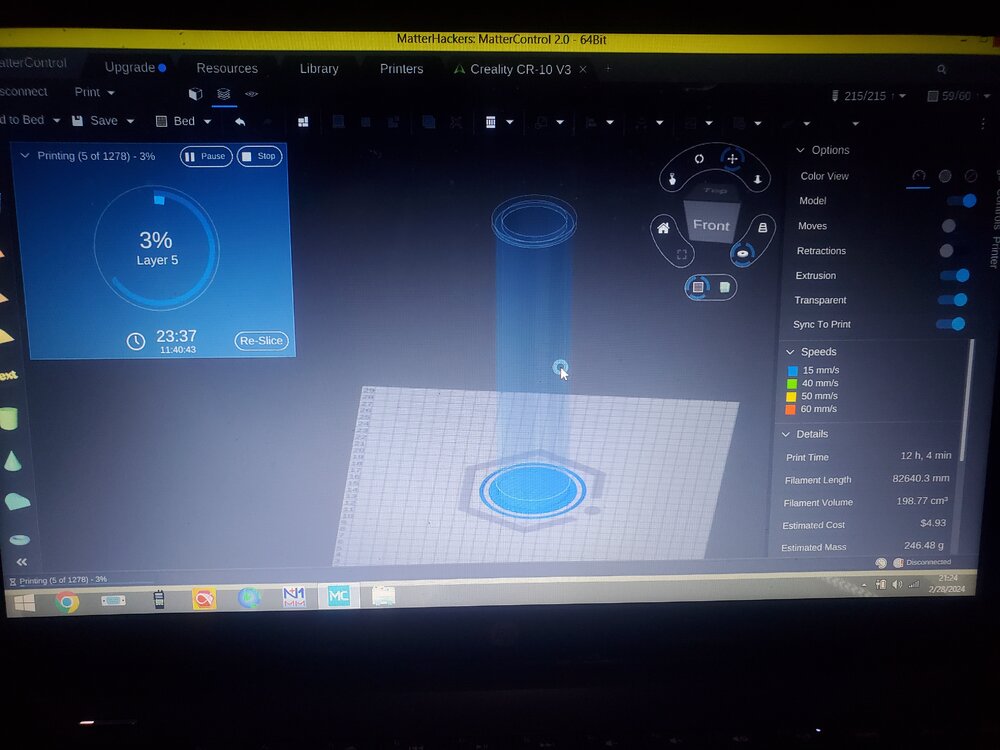1000x750 pixels.
Task: Click the undo arrow in toolbar
Action: pyautogui.click(x=240, y=121)
